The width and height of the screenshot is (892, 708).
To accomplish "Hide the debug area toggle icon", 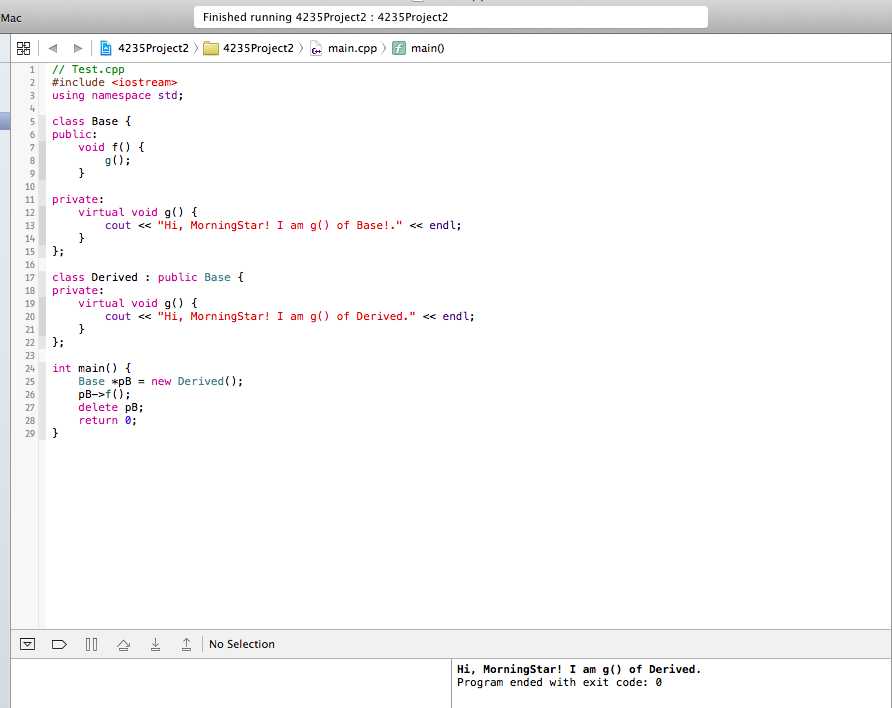I will [27, 644].
